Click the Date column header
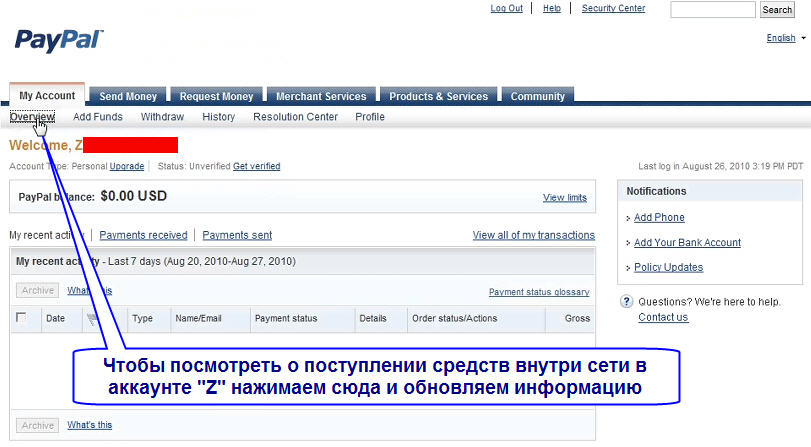This screenshot has width=811, height=447. coord(55,319)
